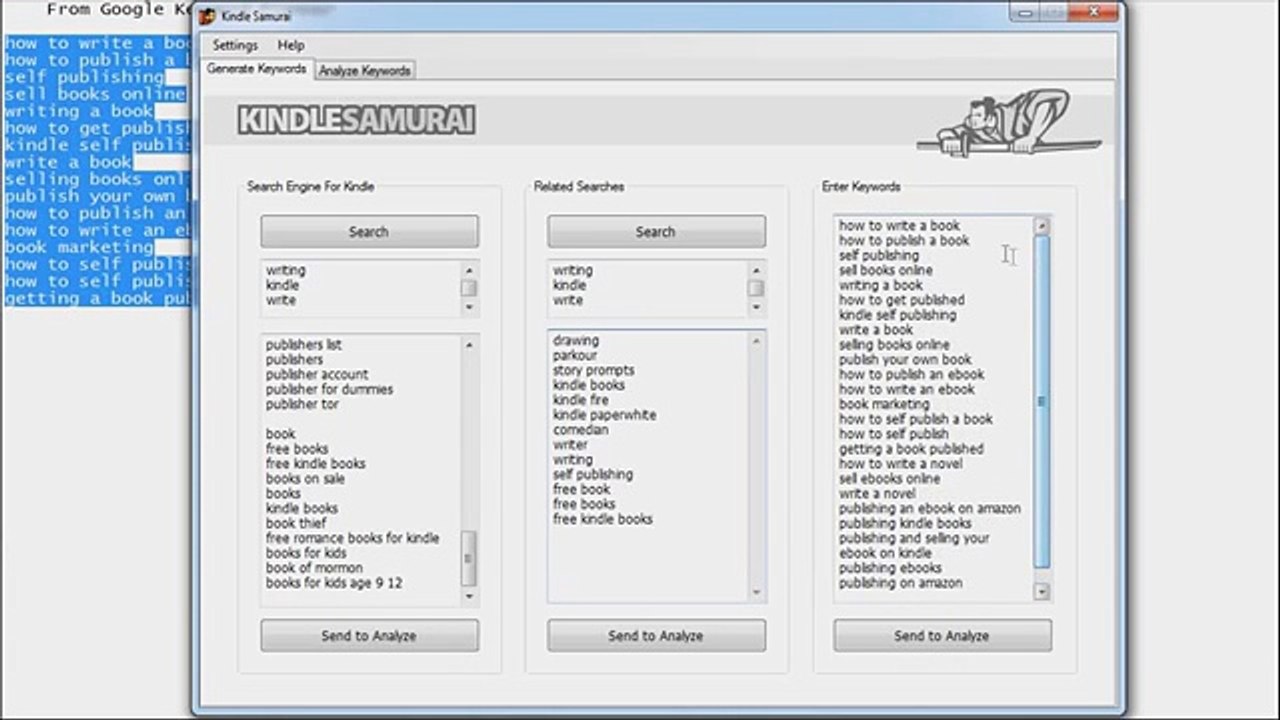Switch to the Analyze Keywords tab

tap(364, 70)
